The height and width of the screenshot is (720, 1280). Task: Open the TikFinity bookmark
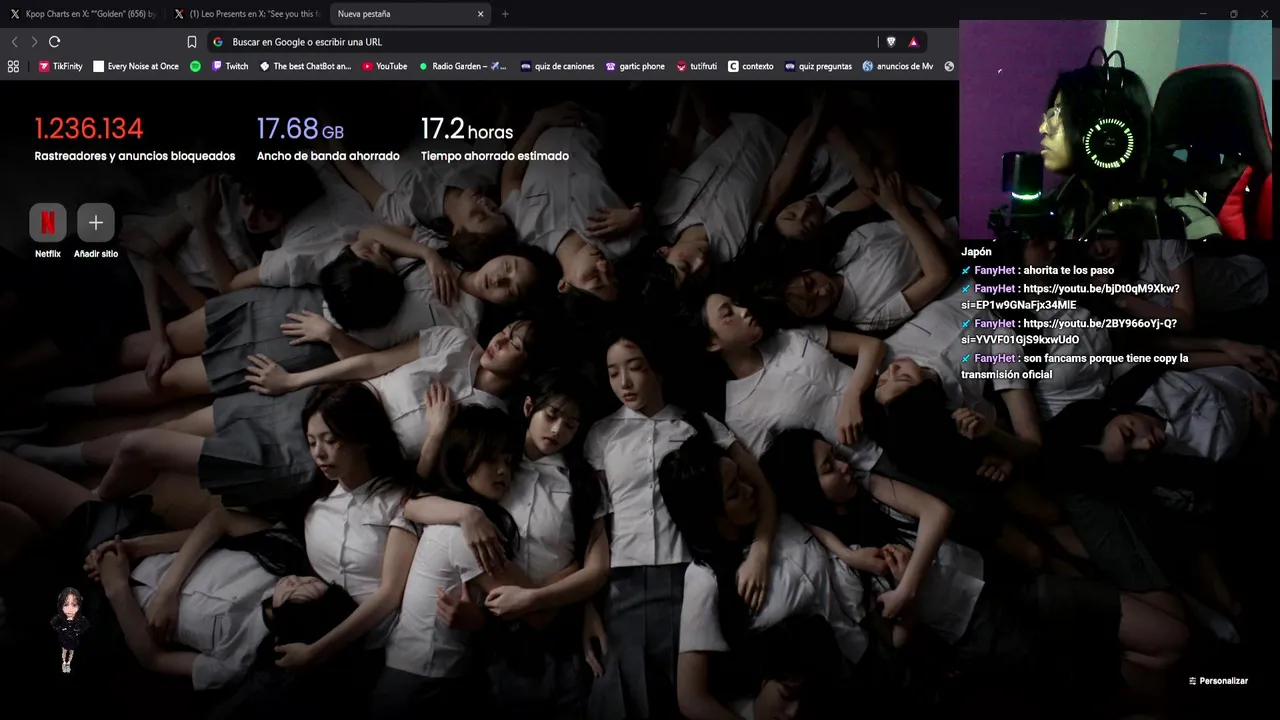60,66
